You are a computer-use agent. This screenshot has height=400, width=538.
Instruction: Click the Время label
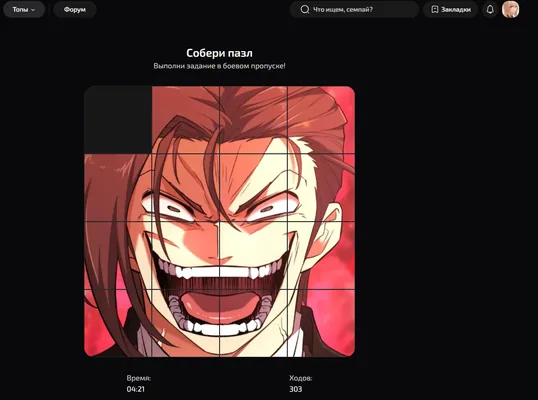[139, 378]
